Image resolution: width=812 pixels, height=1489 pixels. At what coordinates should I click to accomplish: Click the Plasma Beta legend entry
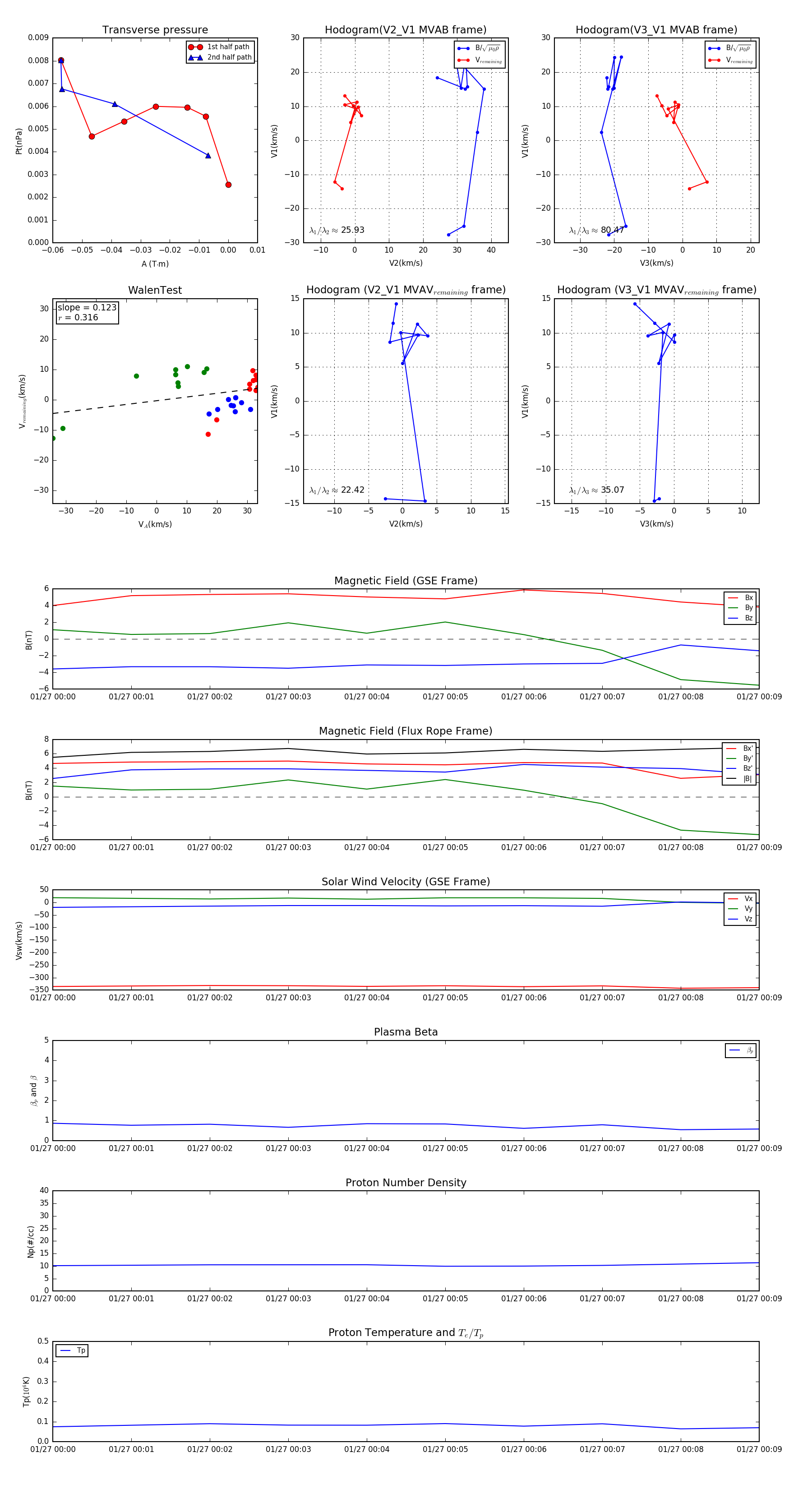click(741, 1050)
